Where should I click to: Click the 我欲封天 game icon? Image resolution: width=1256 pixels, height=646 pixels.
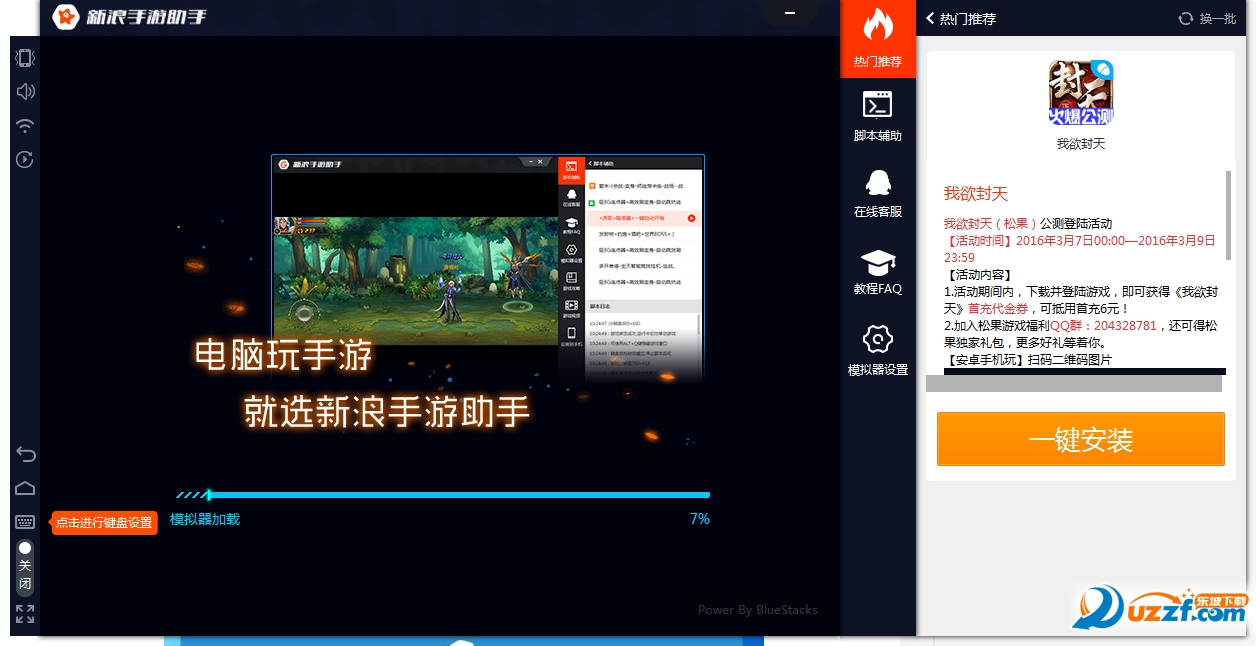pos(1081,93)
